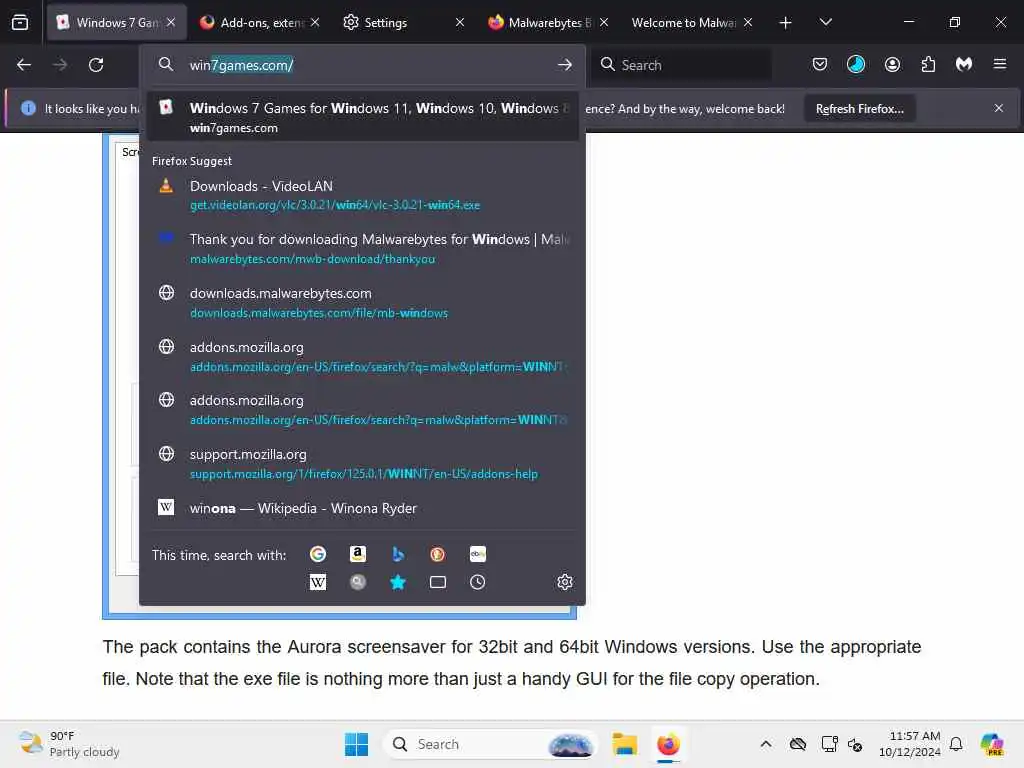Viewport: 1024px width, 768px height.
Task: Open the Extensions puzzle-piece menu
Action: (928, 64)
